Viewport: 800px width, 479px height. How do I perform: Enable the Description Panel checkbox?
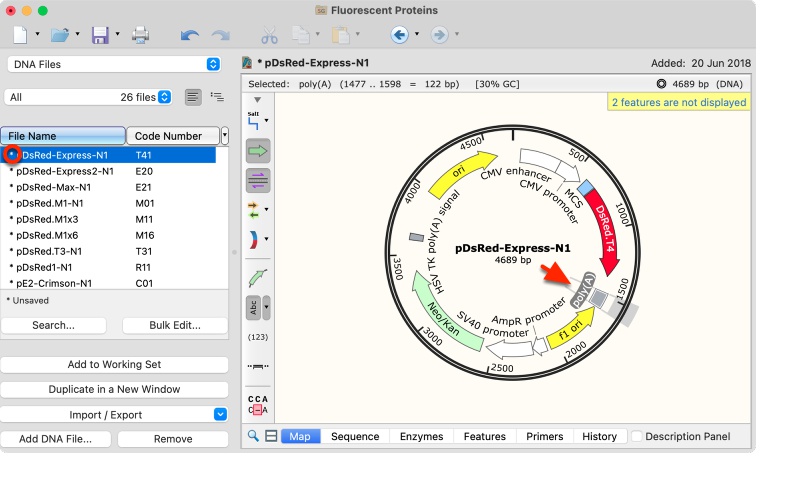[x=636, y=436]
